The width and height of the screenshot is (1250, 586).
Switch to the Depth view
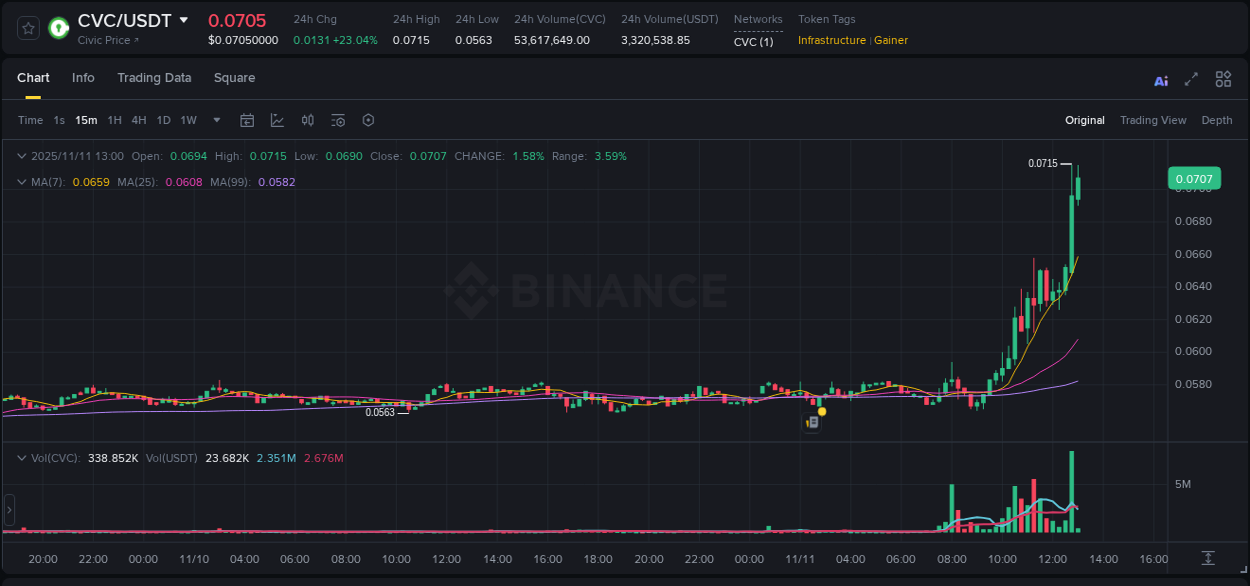point(1217,120)
